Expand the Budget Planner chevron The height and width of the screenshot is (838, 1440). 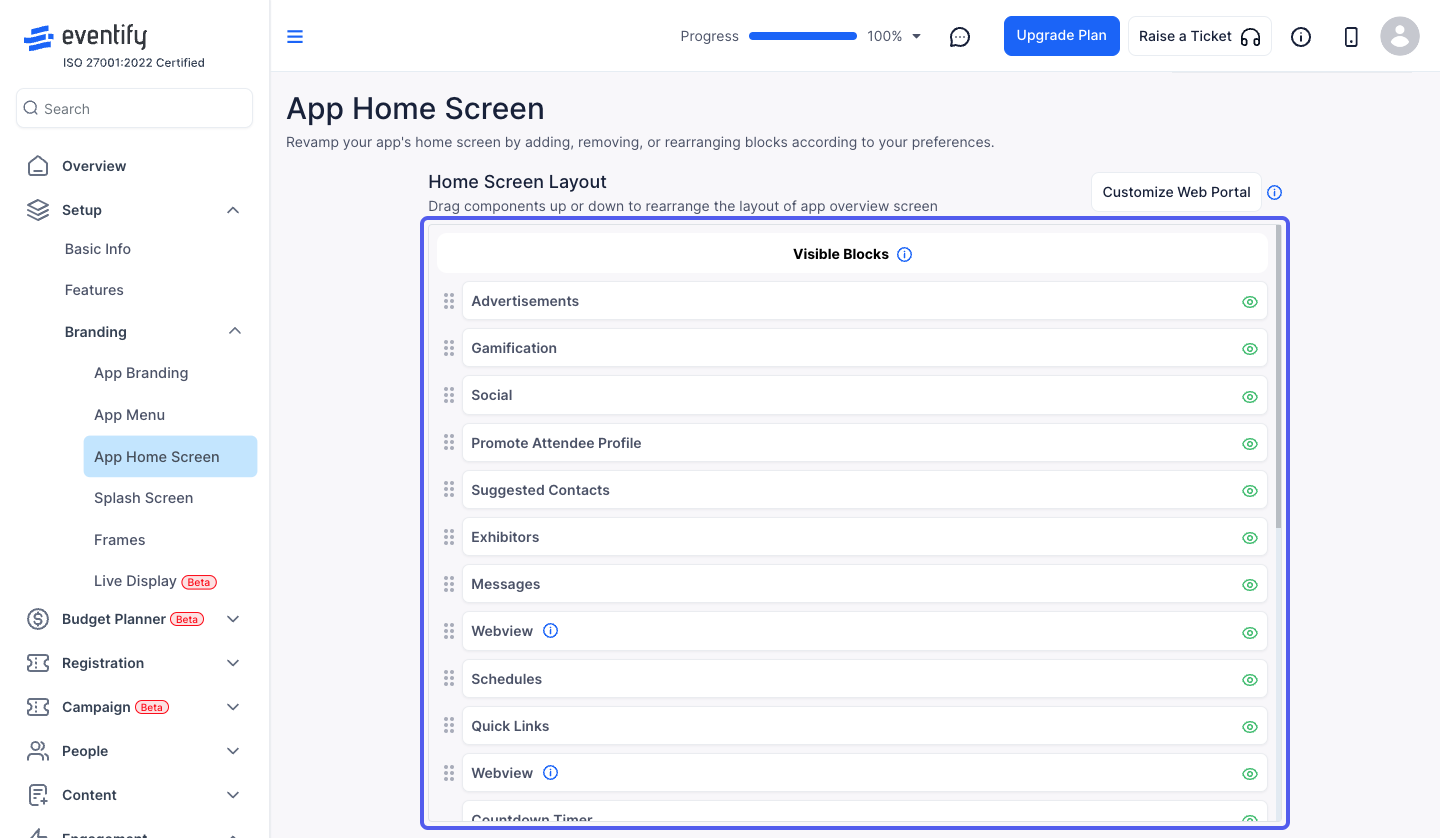(233, 619)
